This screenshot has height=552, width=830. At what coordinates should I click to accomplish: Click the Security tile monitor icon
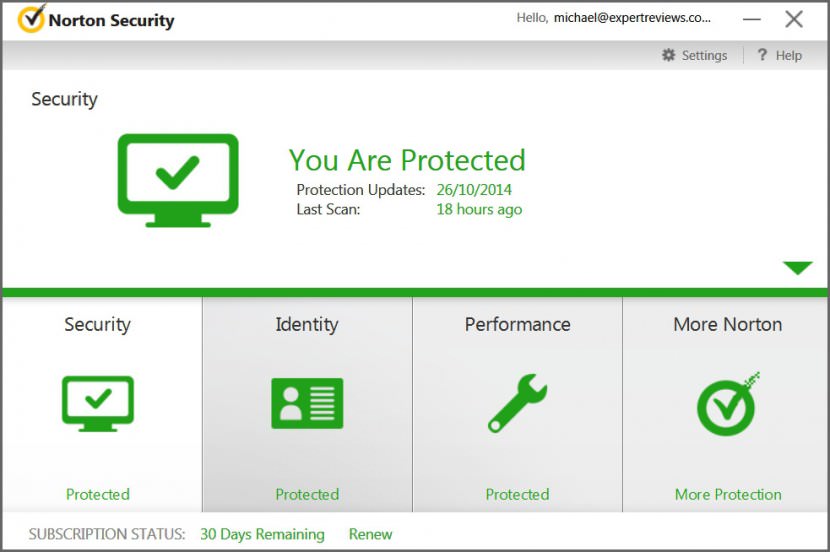pos(98,403)
